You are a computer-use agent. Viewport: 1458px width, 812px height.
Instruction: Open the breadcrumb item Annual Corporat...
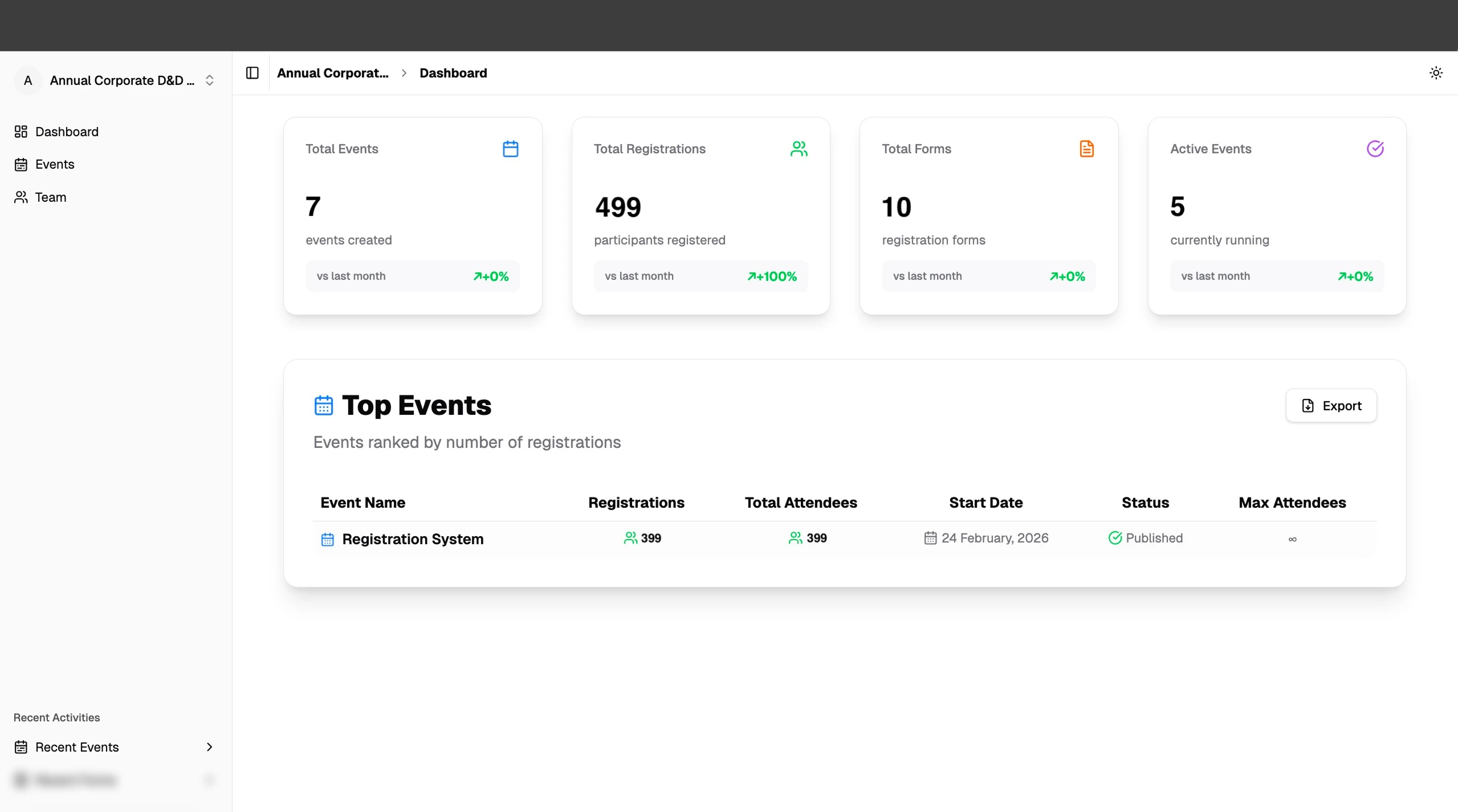333,73
